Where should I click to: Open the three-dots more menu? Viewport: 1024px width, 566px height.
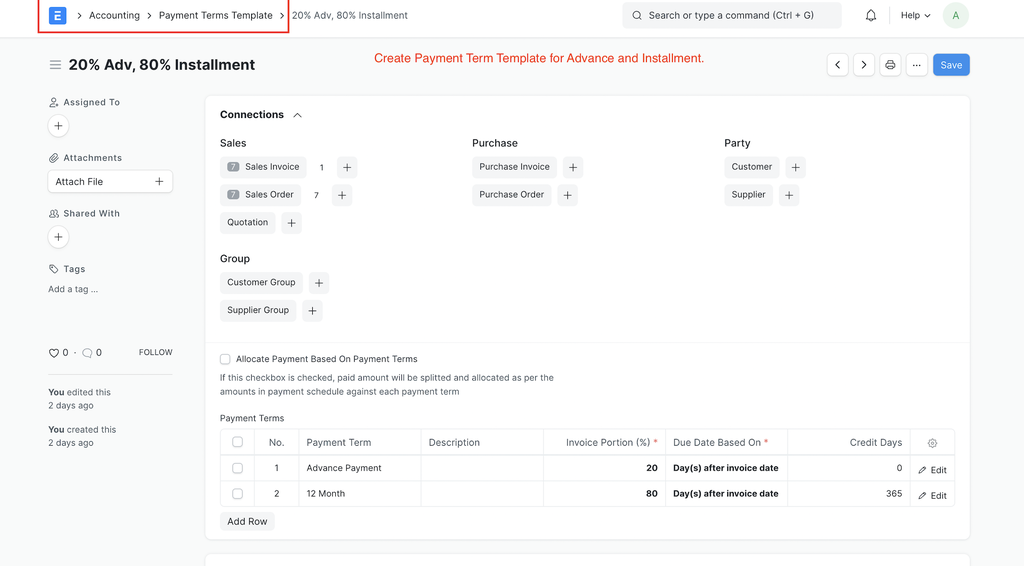point(917,65)
